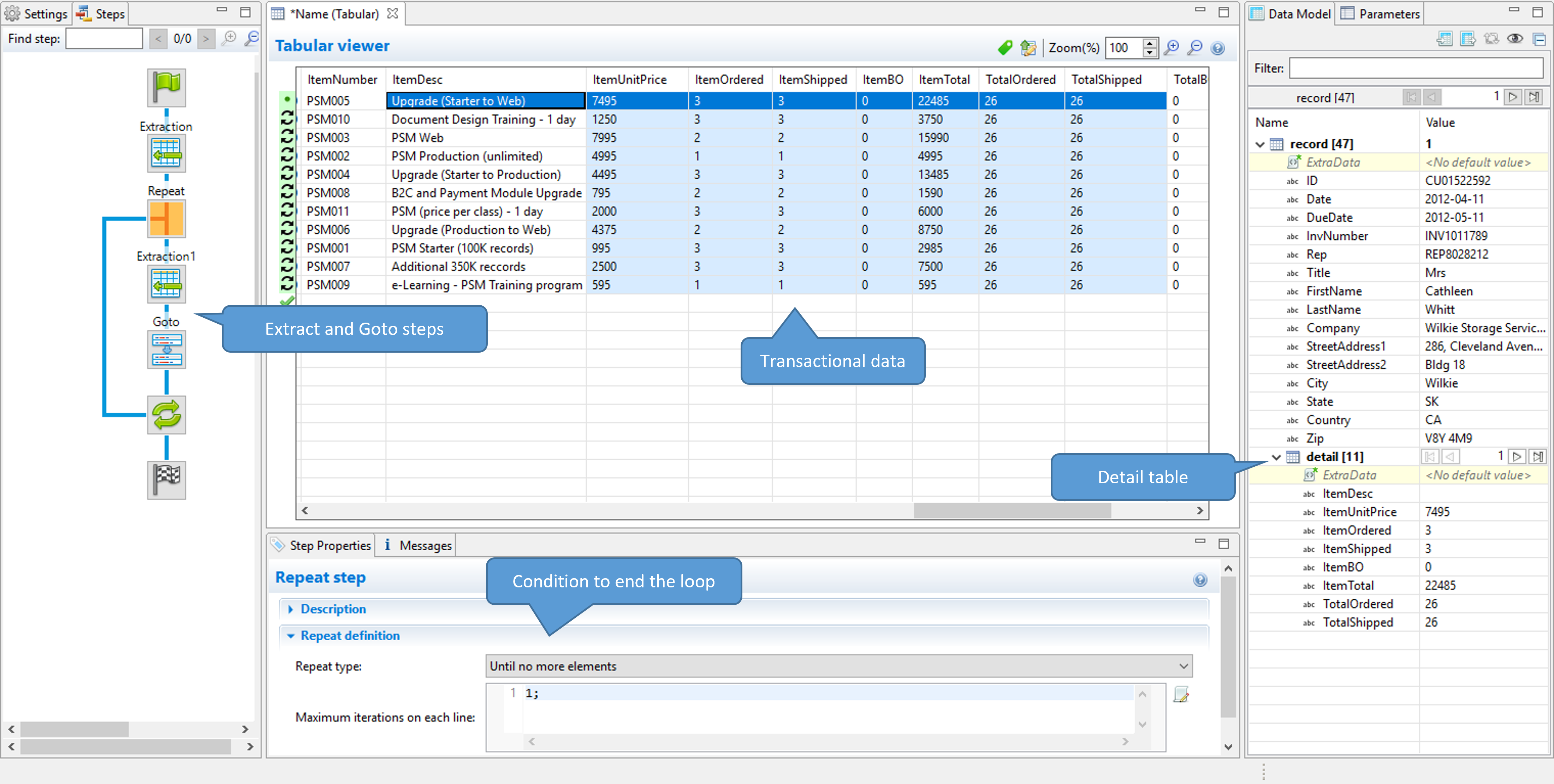This screenshot has width=1554, height=784.
Task: Go to previous record [47] entry
Action: [1432, 97]
